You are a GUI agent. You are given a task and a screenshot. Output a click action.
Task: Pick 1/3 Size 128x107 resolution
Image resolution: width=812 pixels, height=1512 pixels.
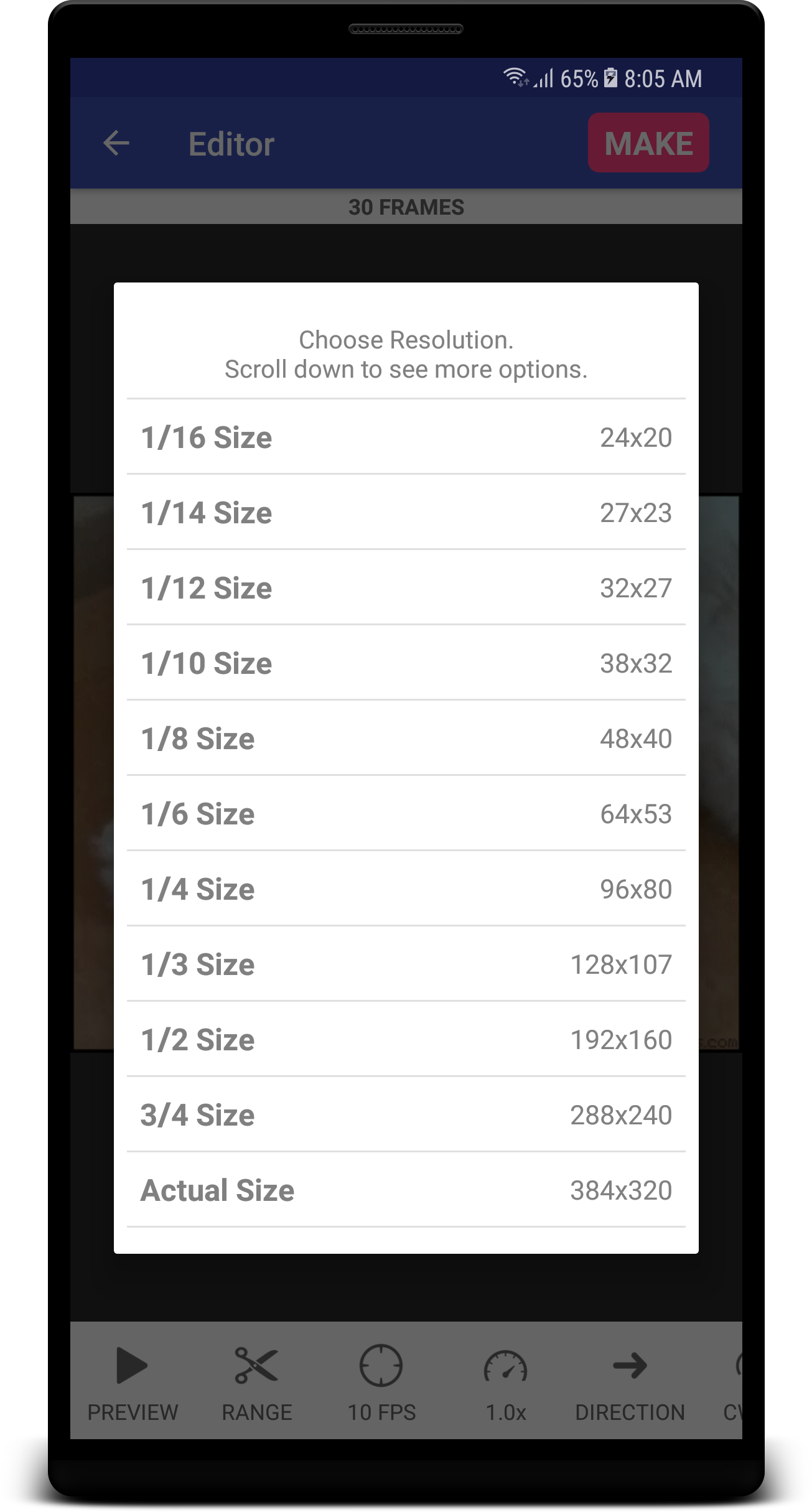pyautogui.click(x=406, y=964)
